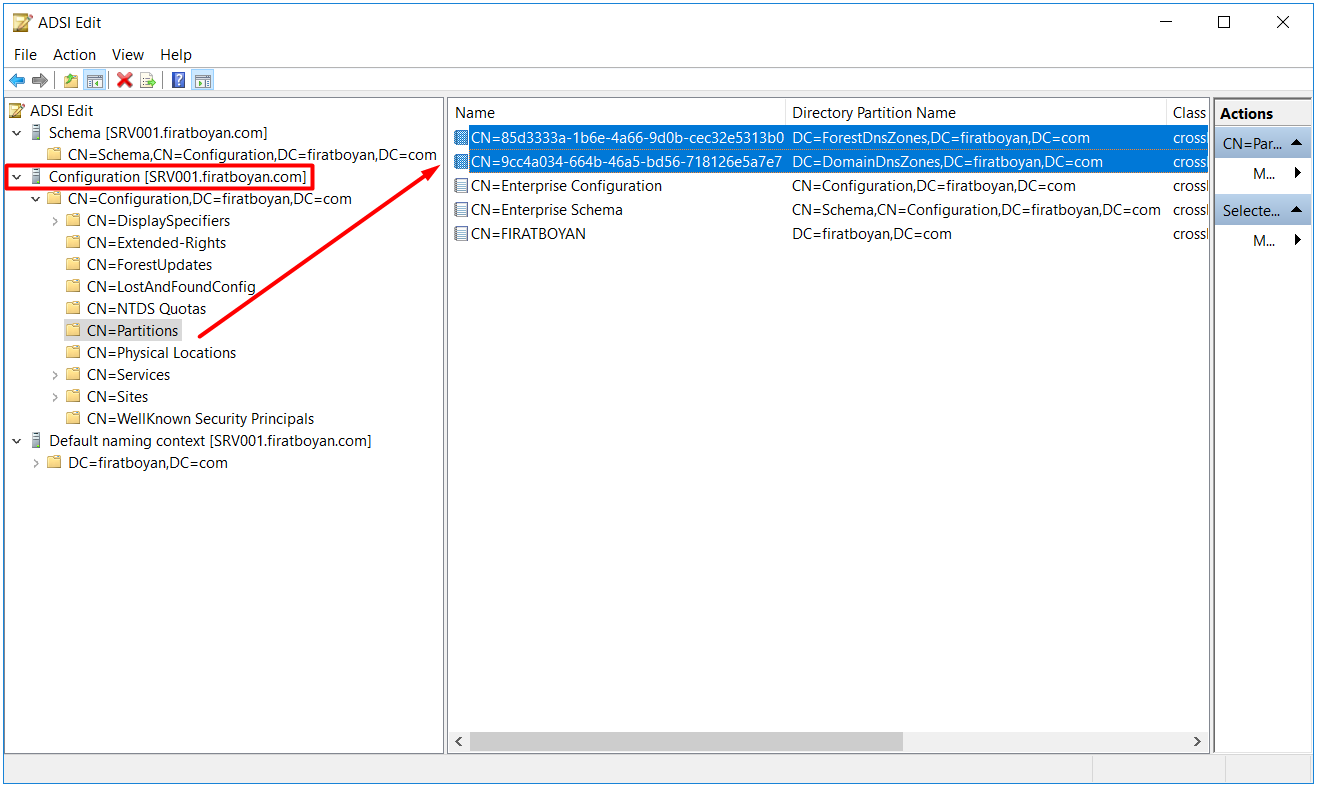Click the CN=Schema,CN=Configuration,DC=firatboyan,DC=com partition name cell
The image size is (1317, 788).
pyautogui.click(x=976, y=210)
